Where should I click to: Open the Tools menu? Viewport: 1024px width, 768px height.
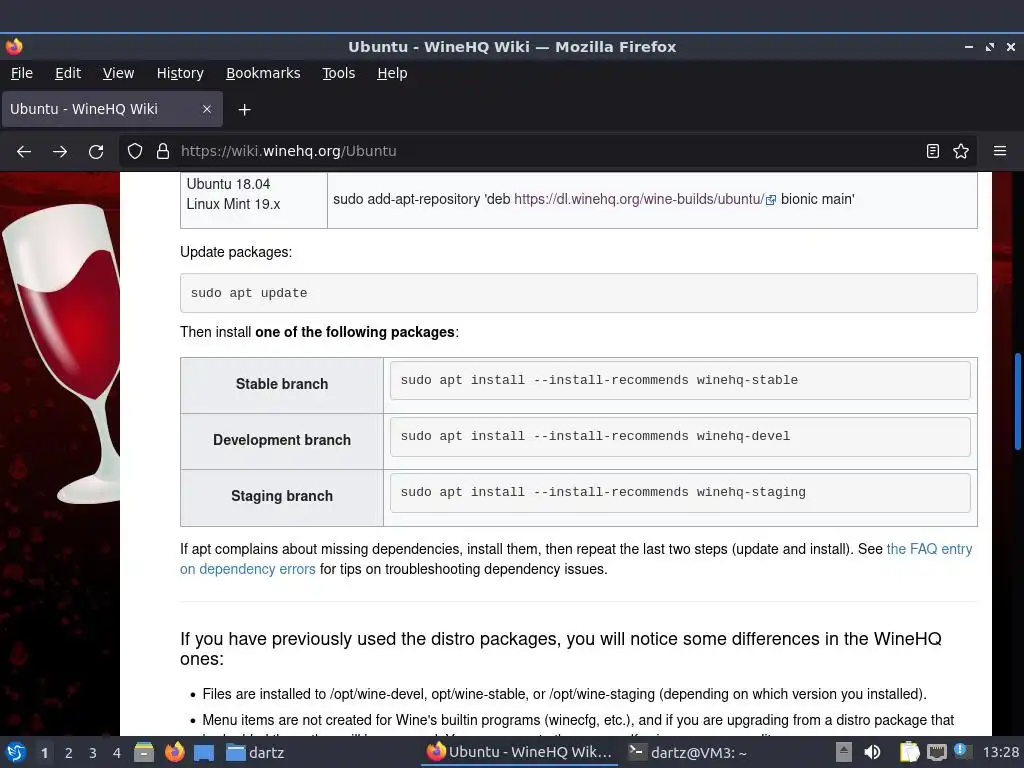tap(338, 73)
